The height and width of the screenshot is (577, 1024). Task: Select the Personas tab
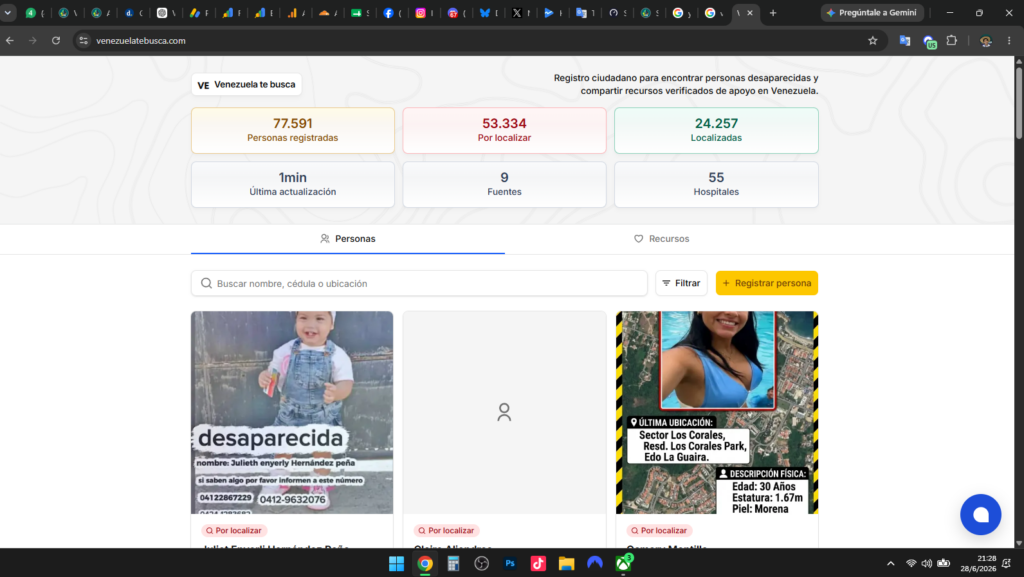tap(347, 239)
